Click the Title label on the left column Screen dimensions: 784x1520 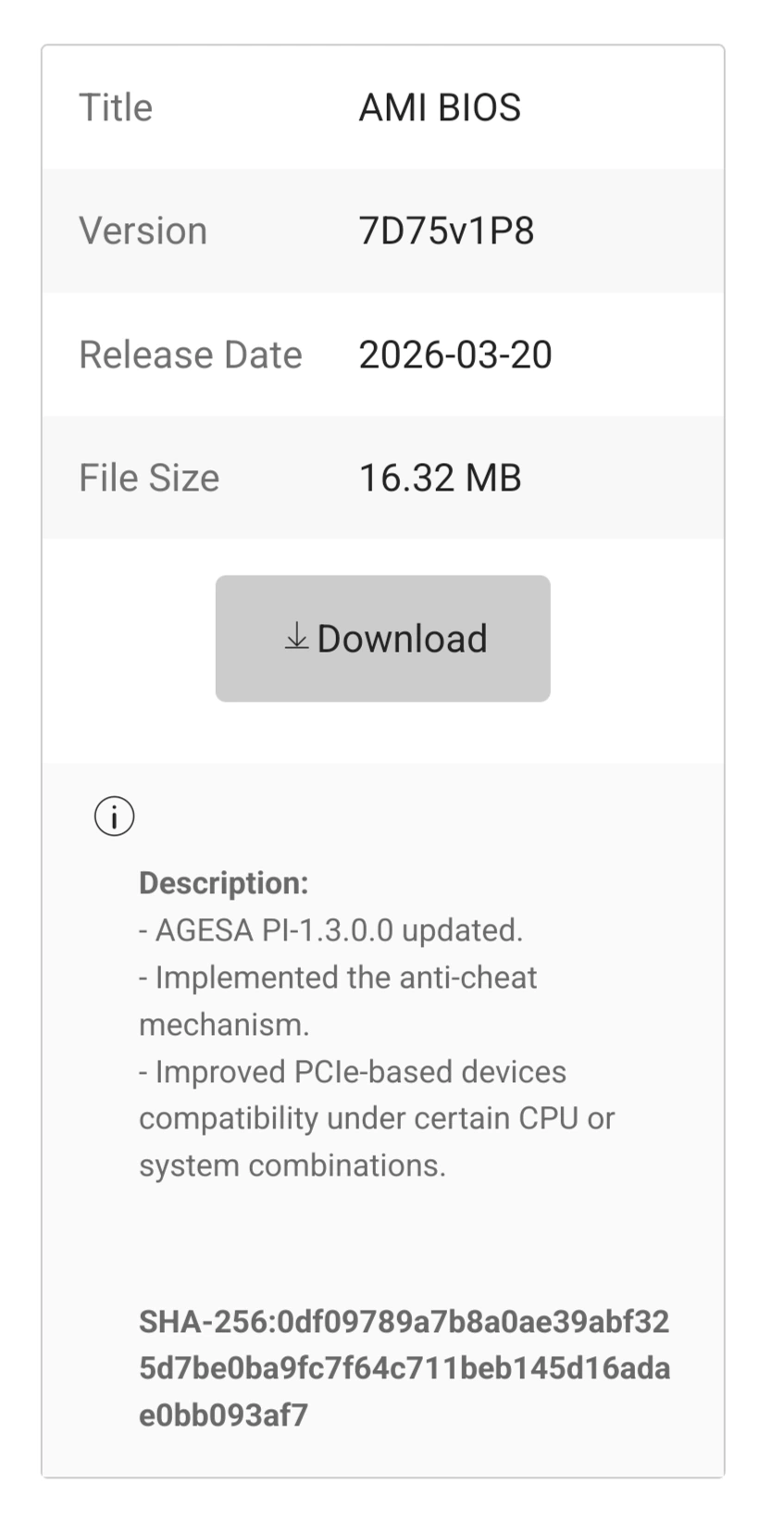pyautogui.click(x=115, y=106)
